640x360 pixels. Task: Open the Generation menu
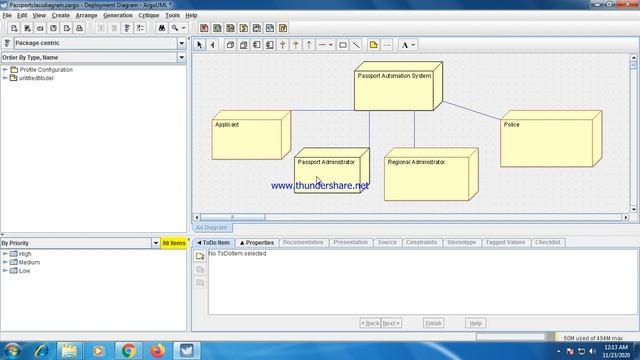(x=118, y=15)
